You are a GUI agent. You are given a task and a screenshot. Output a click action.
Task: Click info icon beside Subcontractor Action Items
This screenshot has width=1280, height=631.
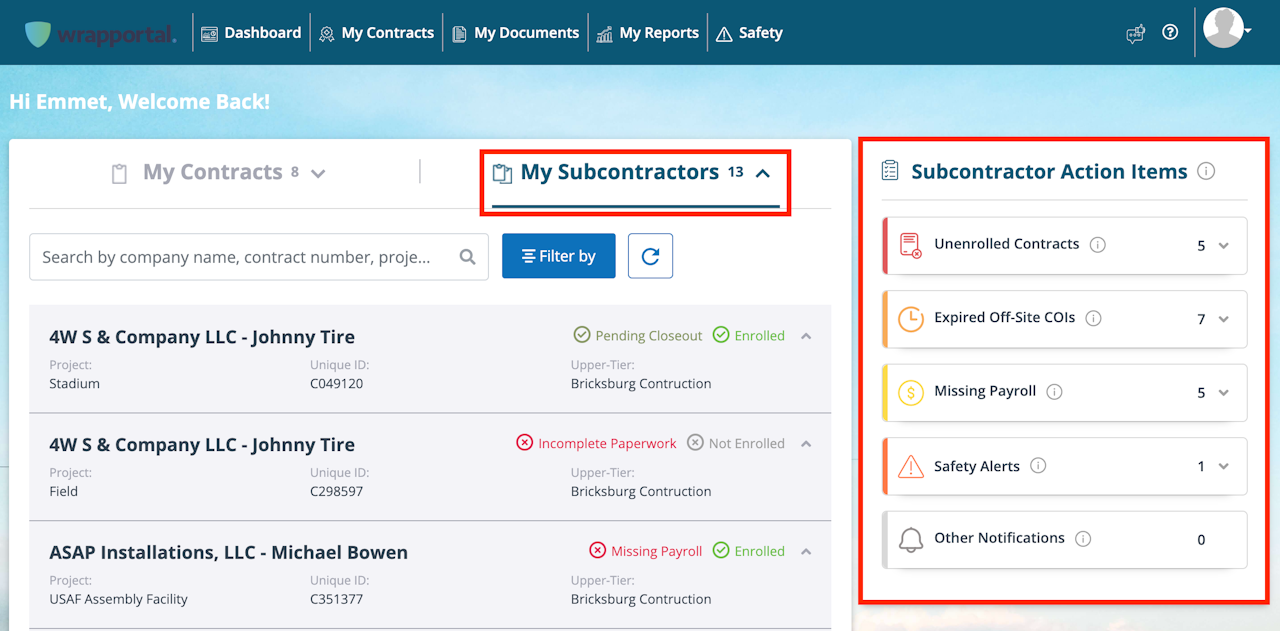pyautogui.click(x=1206, y=171)
